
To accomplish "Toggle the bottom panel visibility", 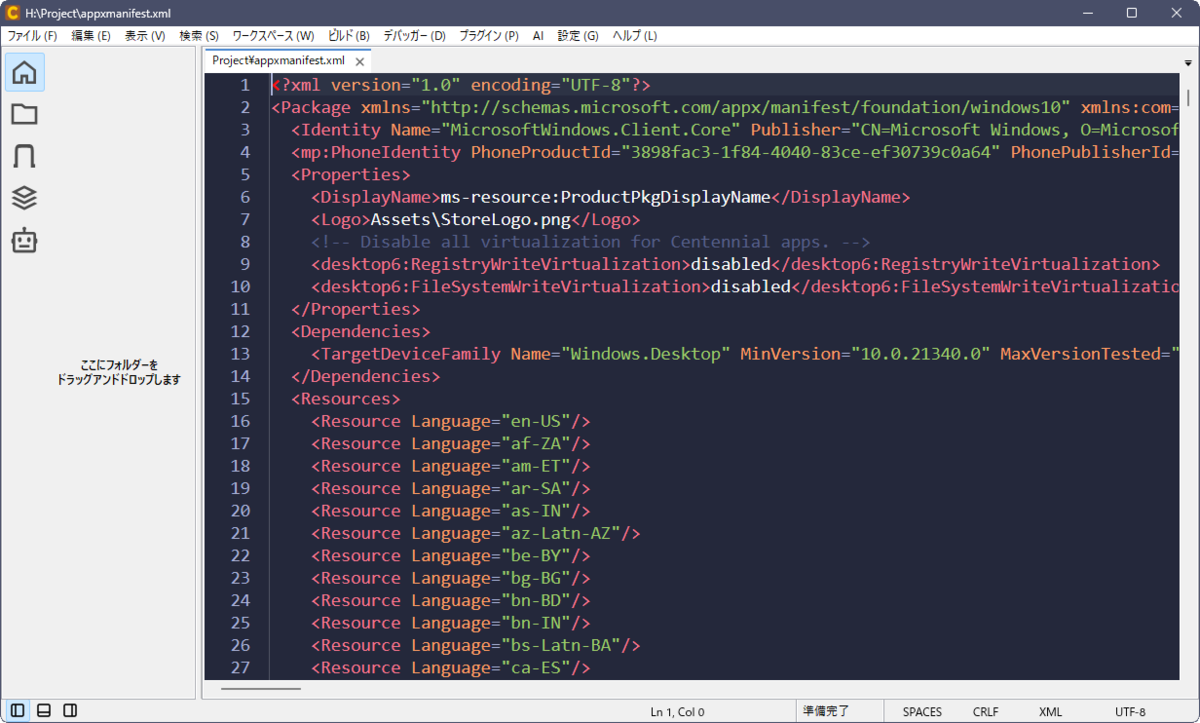I will (43, 711).
